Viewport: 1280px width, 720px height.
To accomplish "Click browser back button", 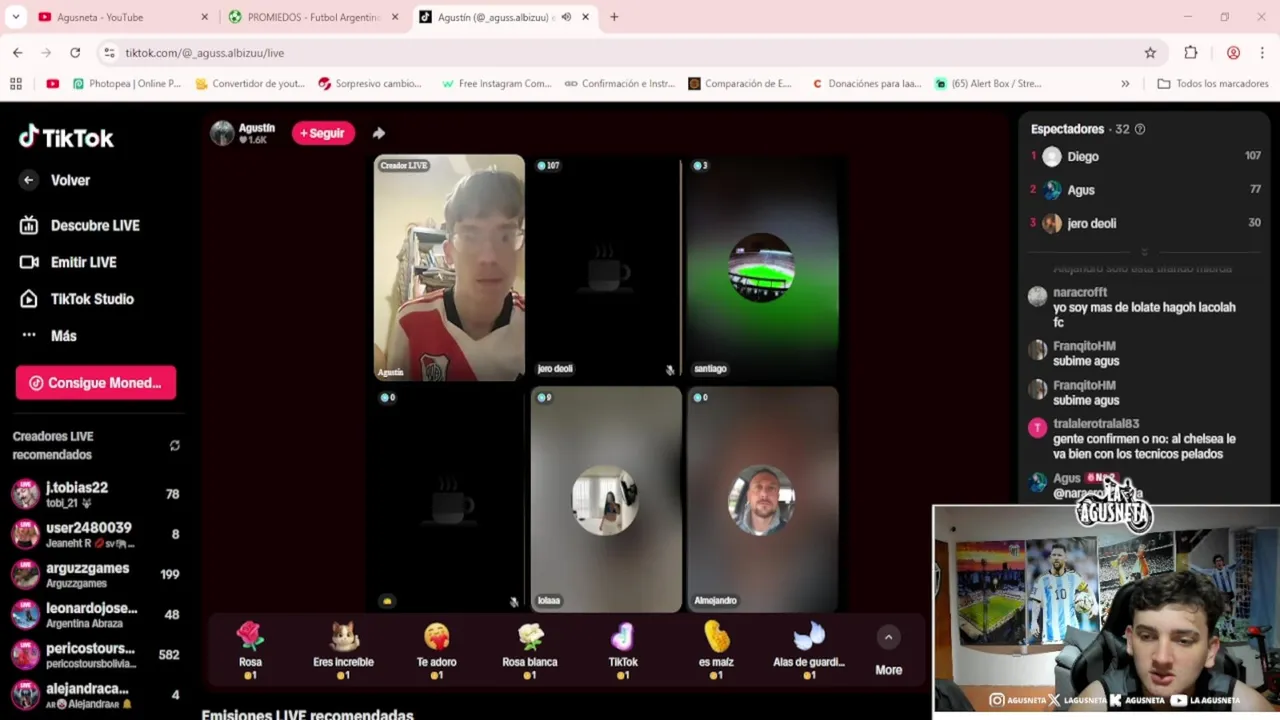I will [17, 53].
